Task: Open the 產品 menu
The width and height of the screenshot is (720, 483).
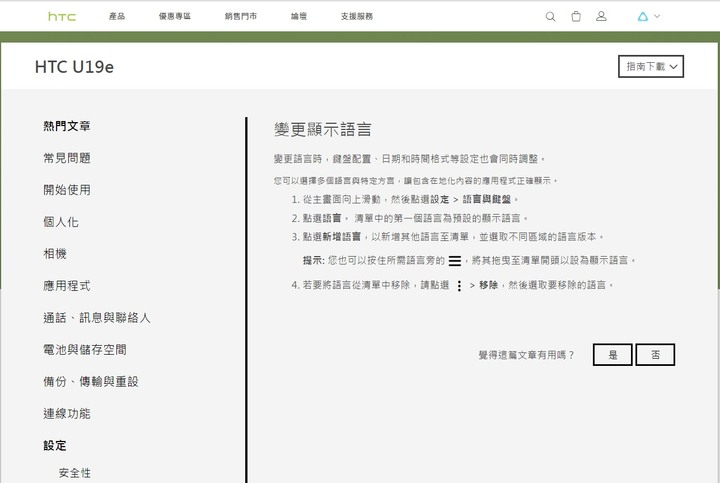Action: [117, 16]
